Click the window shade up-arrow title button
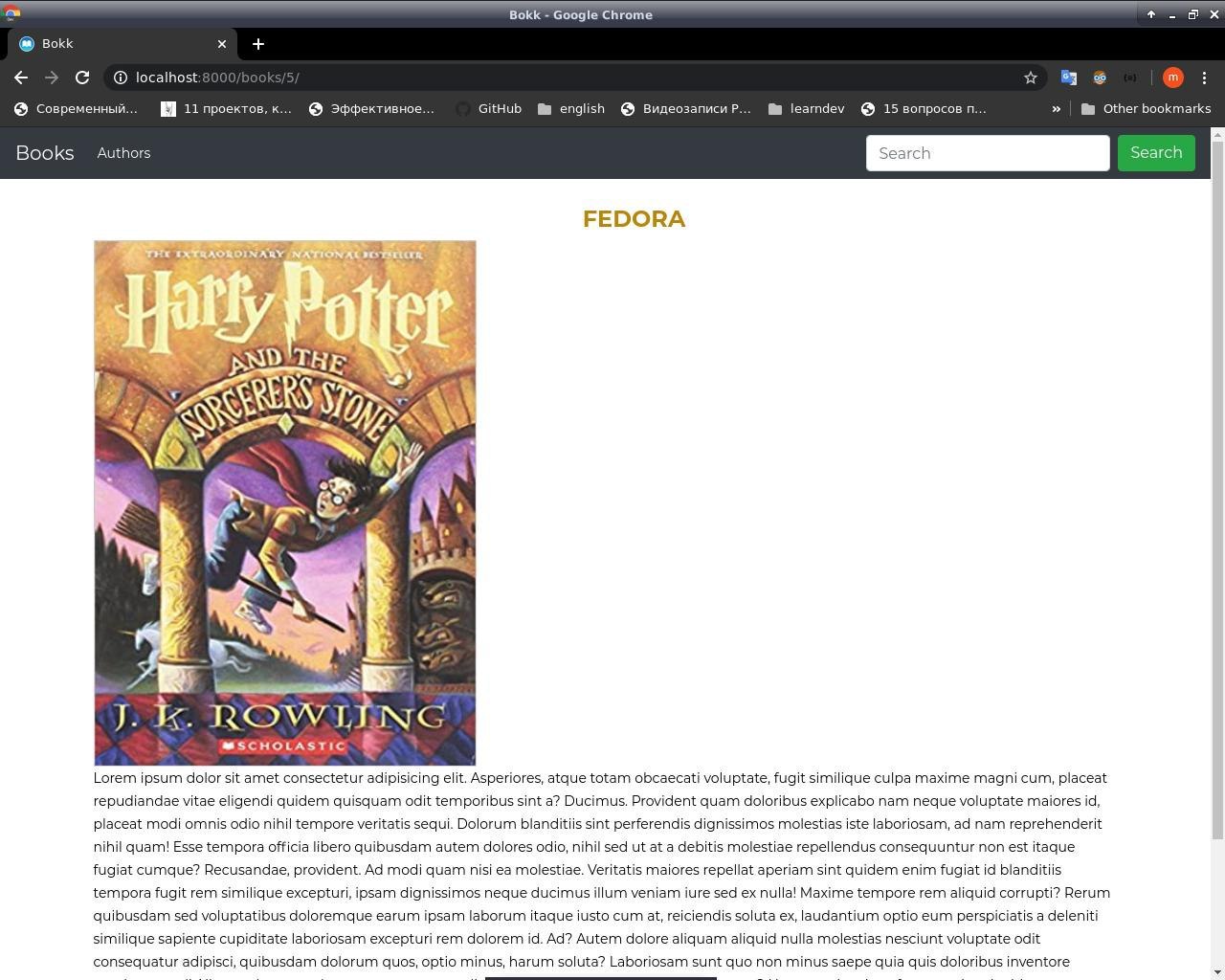The image size is (1225, 980). [x=1150, y=14]
